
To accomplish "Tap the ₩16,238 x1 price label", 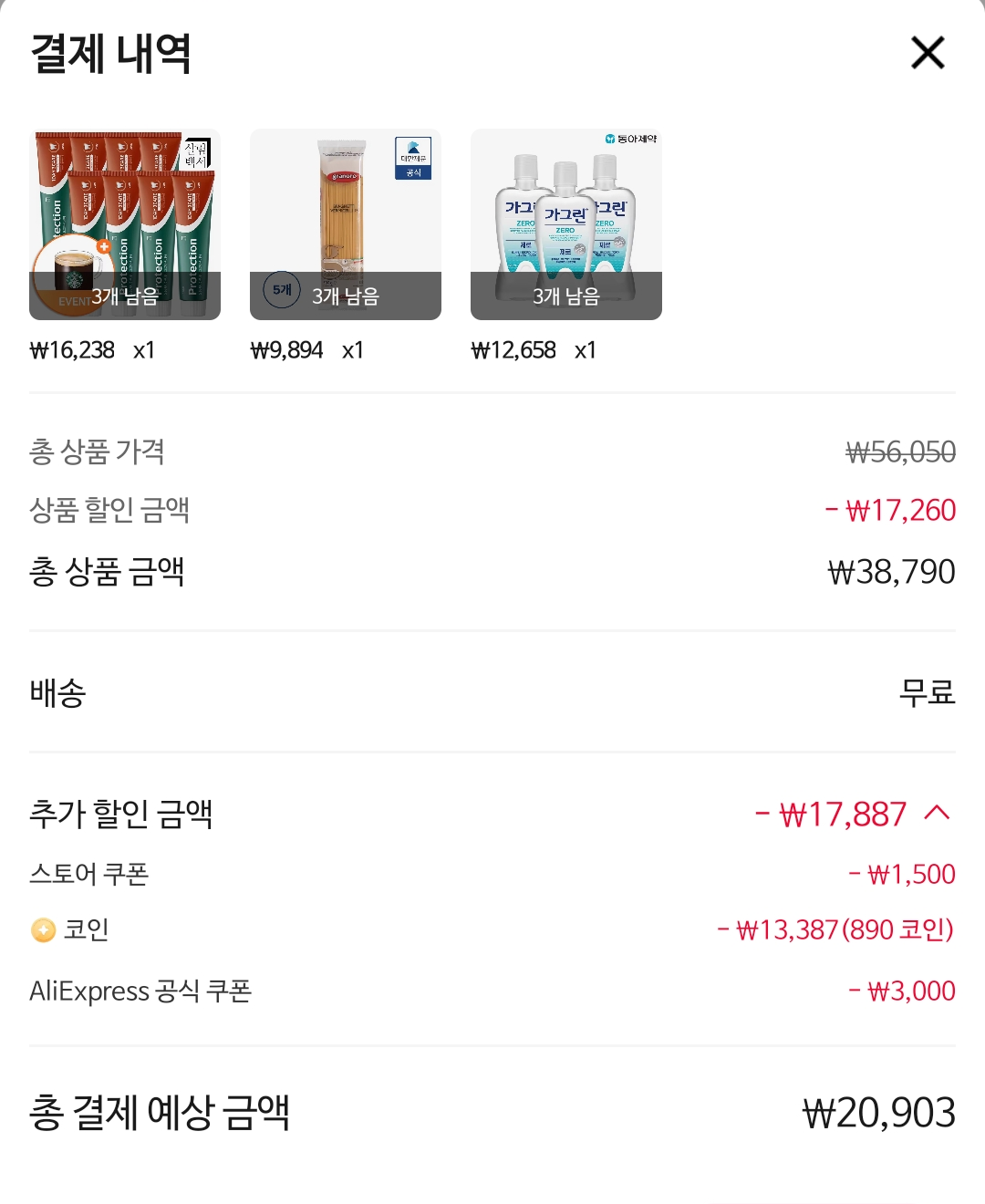I will [x=92, y=350].
